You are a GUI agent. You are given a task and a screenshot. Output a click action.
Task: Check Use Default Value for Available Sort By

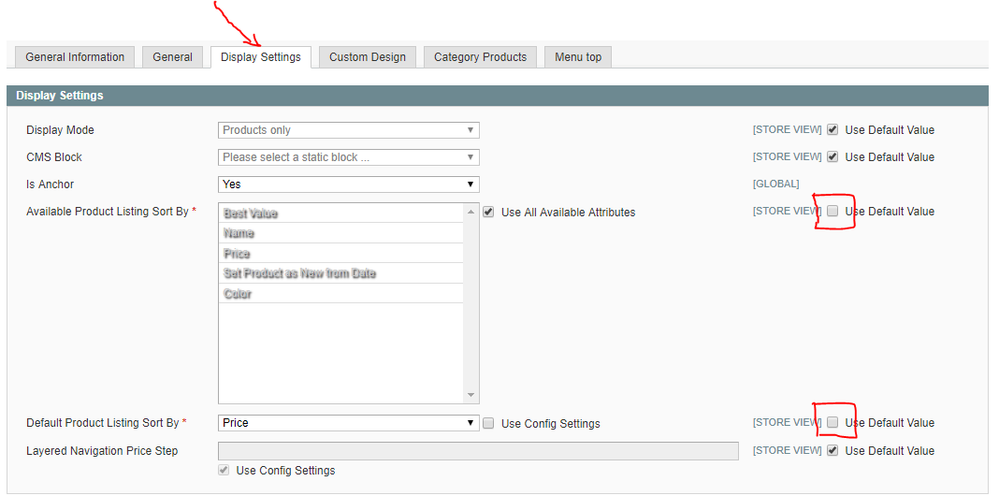pyautogui.click(x=832, y=211)
